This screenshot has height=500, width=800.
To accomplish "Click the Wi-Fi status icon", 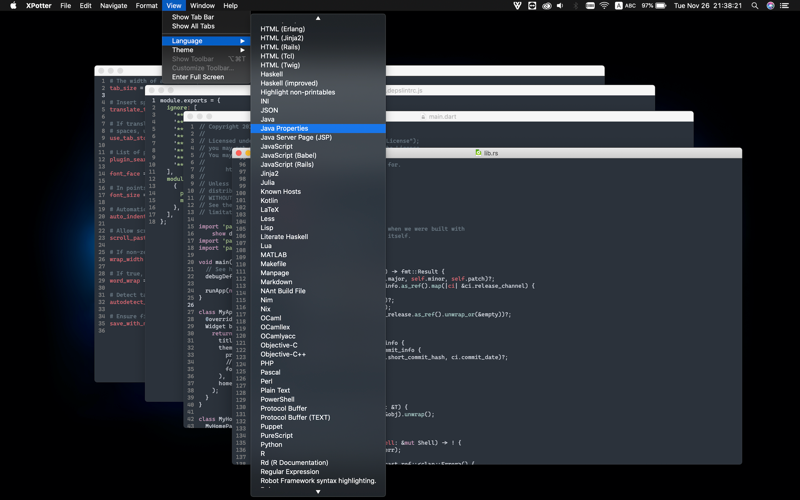I will [604, 6].
